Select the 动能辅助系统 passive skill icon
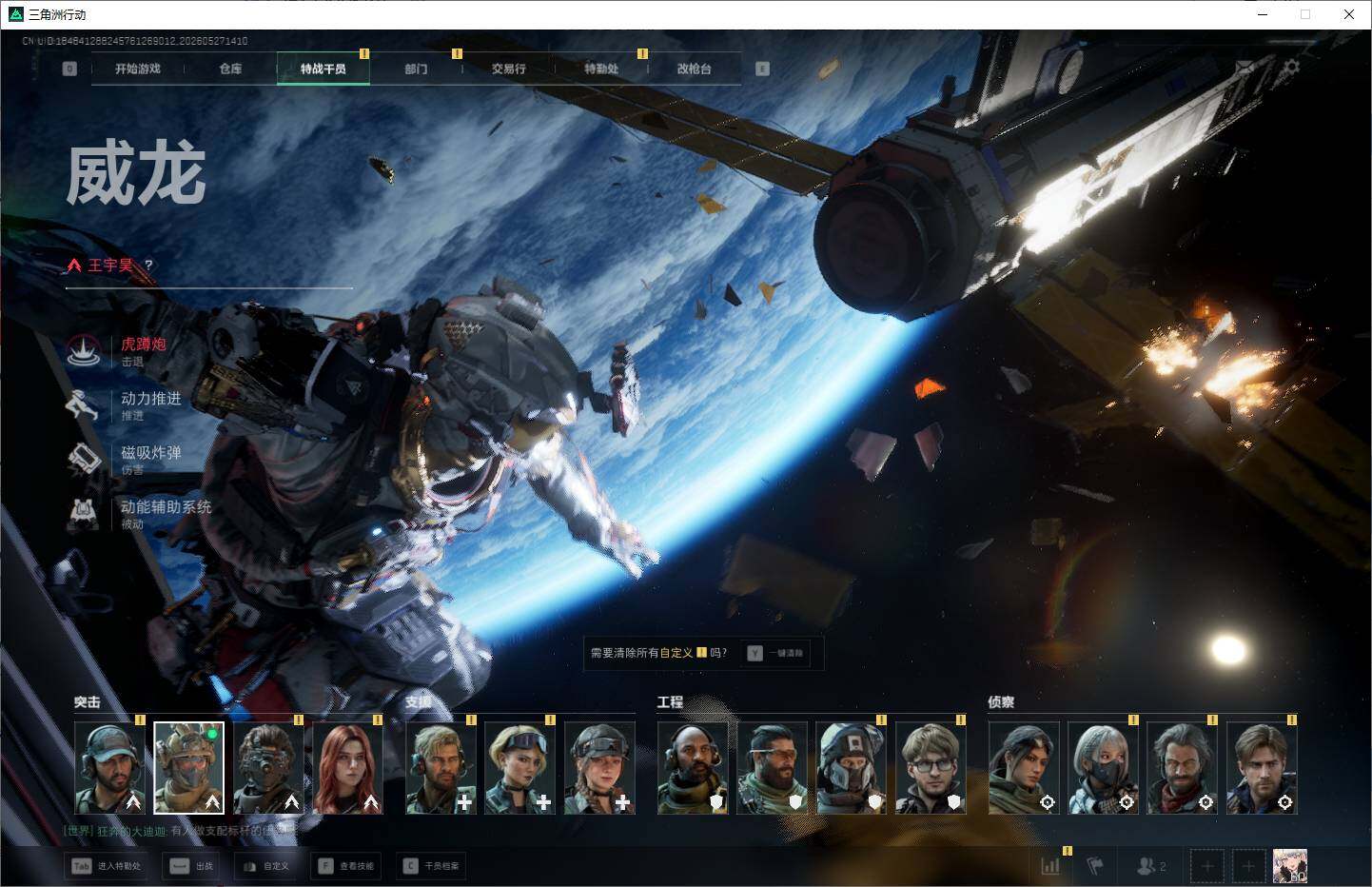Image resolution: width=1372 pixels, height=887 pixels. tap(84, 514)
